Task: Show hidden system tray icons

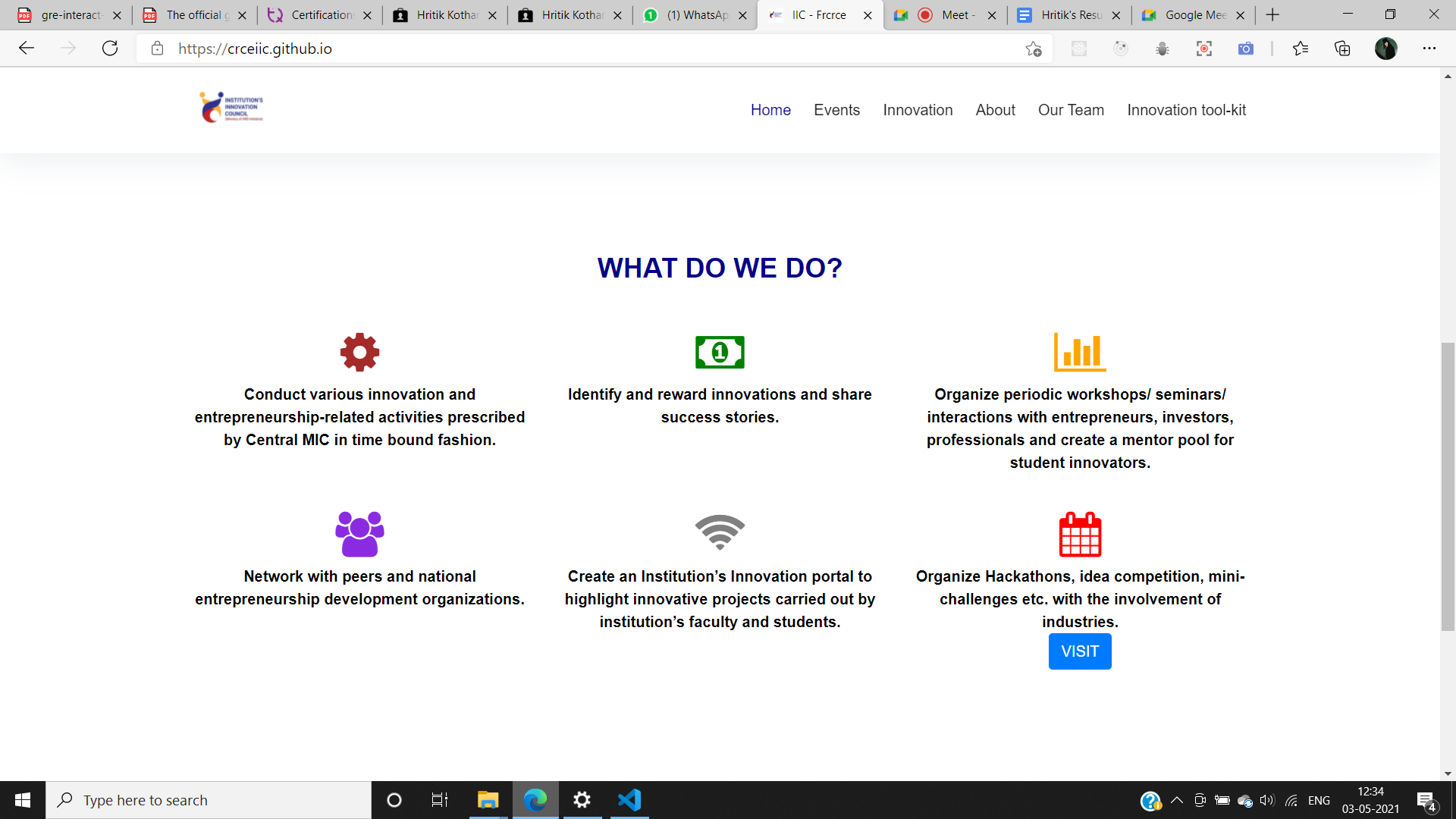Action: coord(1177,800)
